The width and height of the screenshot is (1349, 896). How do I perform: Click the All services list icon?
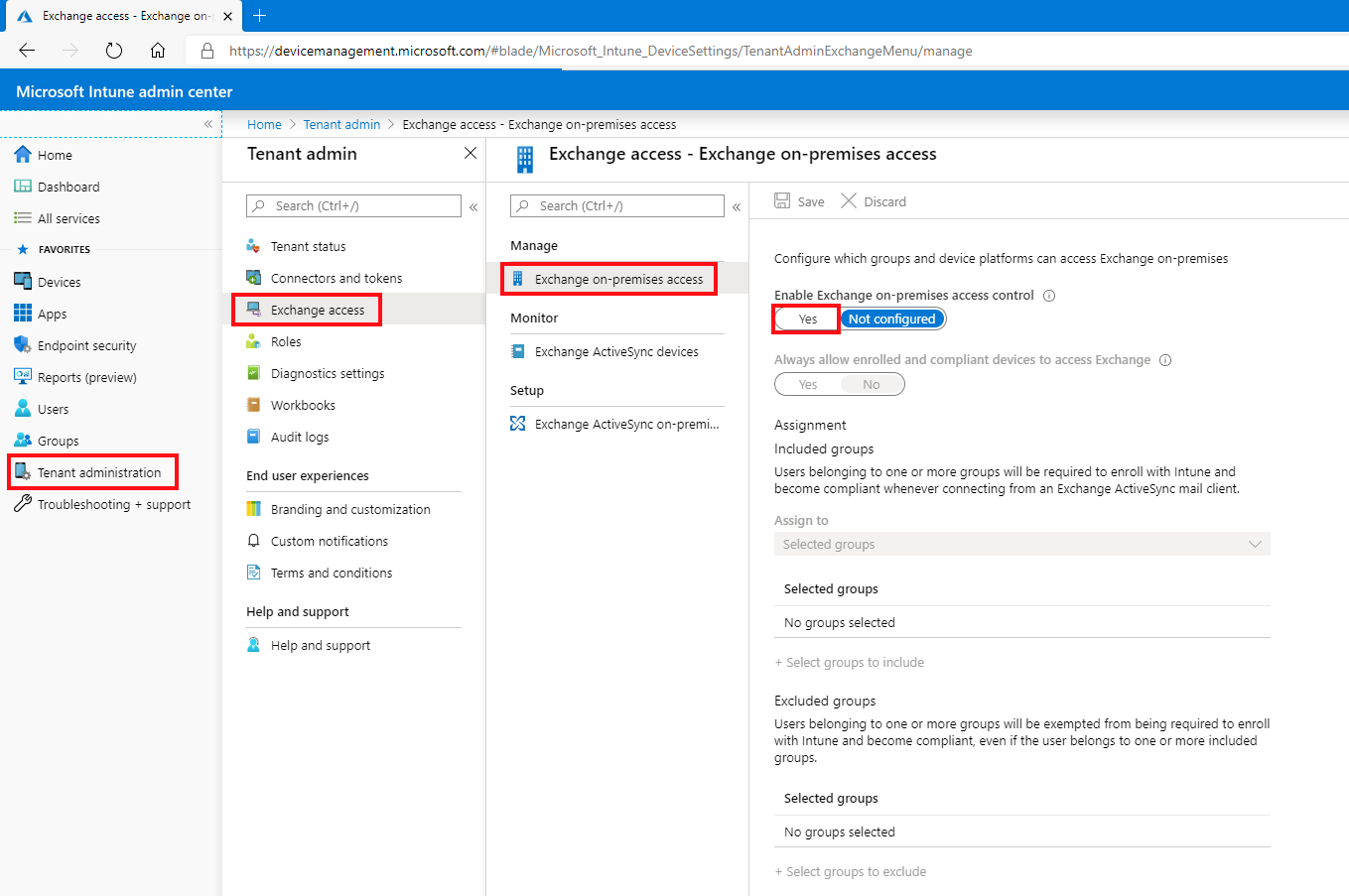coord(23,218)
